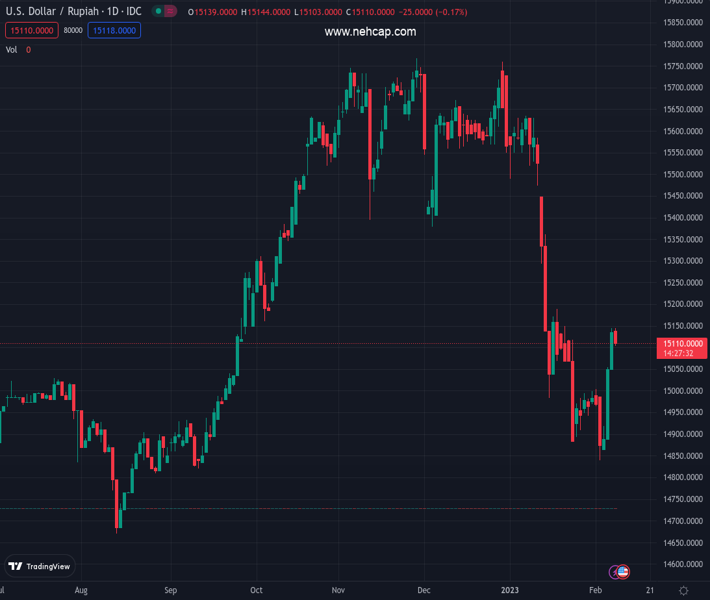Click the 2023 label on time axis
The image size is (710, 600).
click(x=510, y=590)
